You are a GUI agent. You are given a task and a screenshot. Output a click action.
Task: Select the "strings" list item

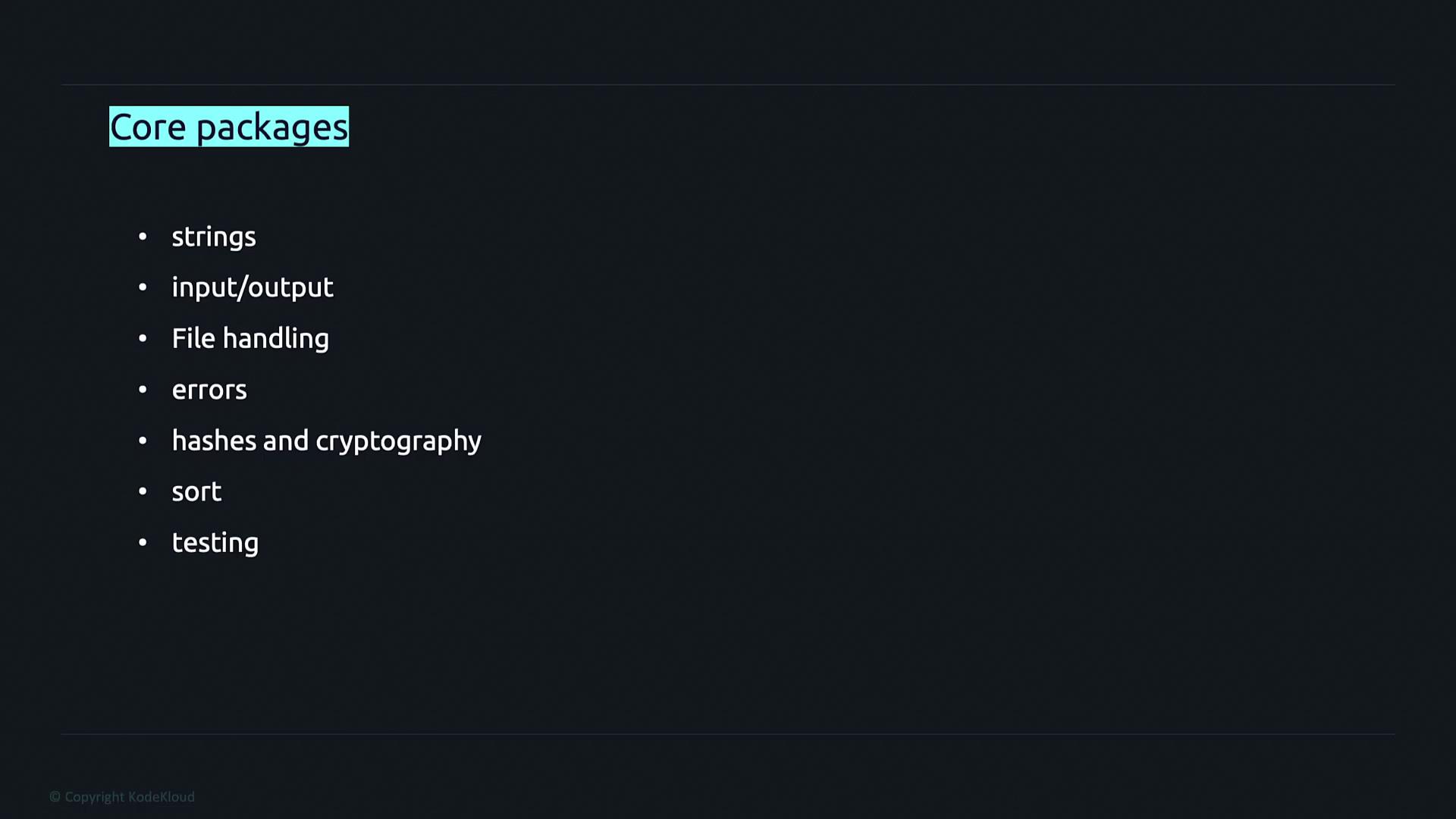click(214, 237)
